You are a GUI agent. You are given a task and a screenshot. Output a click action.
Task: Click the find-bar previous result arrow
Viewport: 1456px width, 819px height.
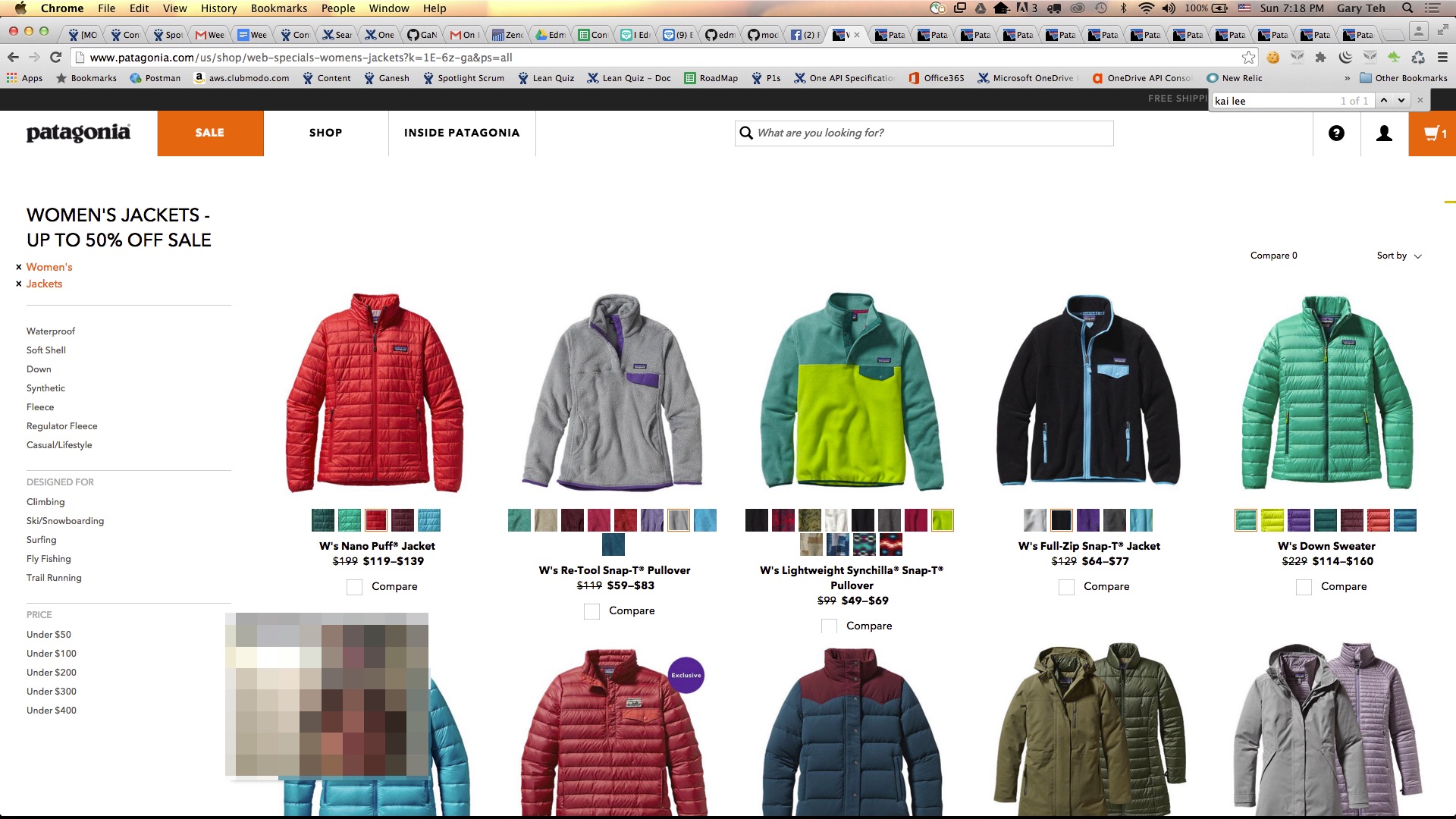(1384, 100)
